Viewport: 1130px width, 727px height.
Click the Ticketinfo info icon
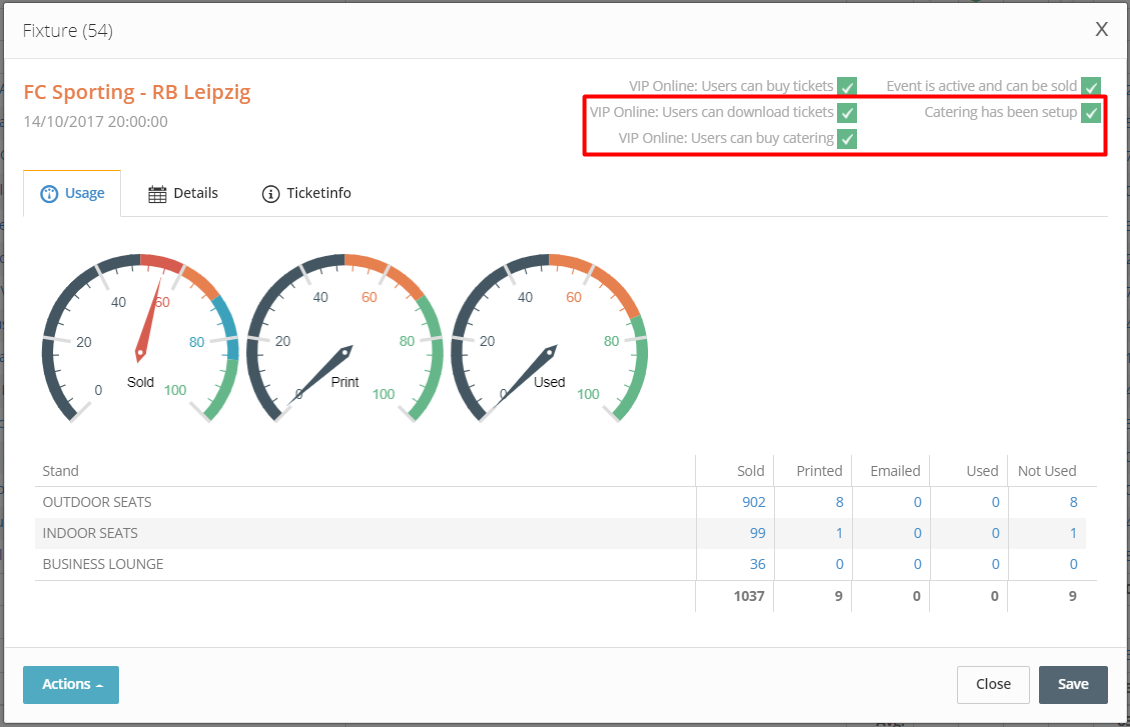click(270, 194)
